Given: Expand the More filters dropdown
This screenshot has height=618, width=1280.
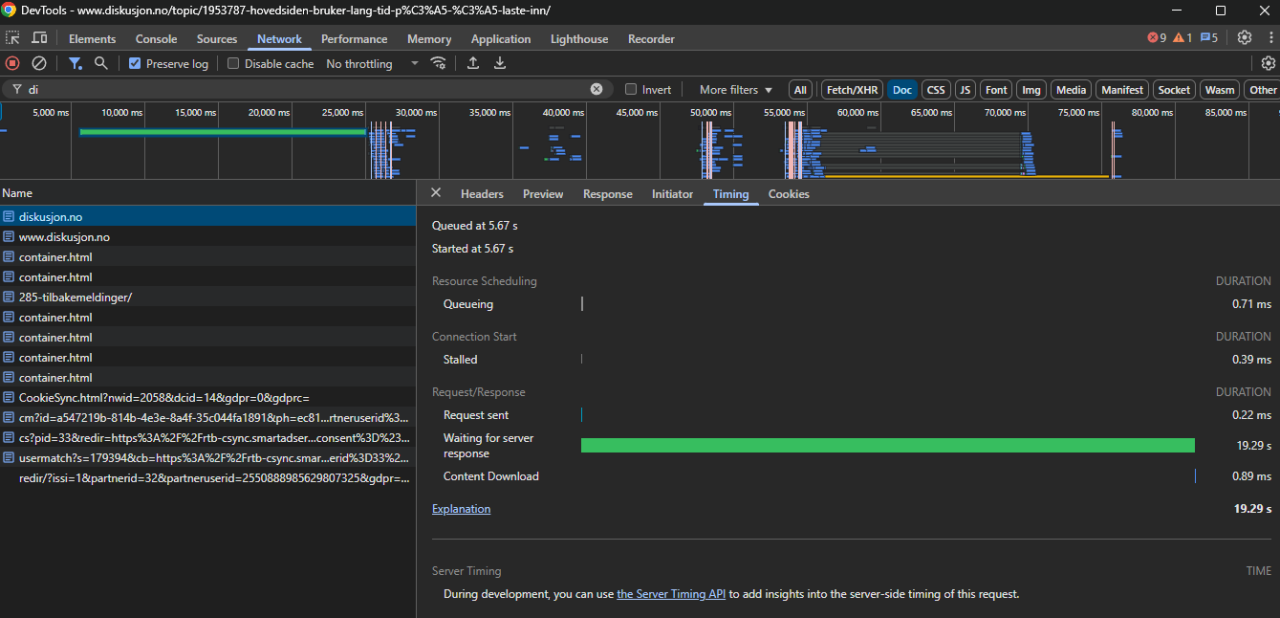Looking at the screenshot, I should coord(736,90).
